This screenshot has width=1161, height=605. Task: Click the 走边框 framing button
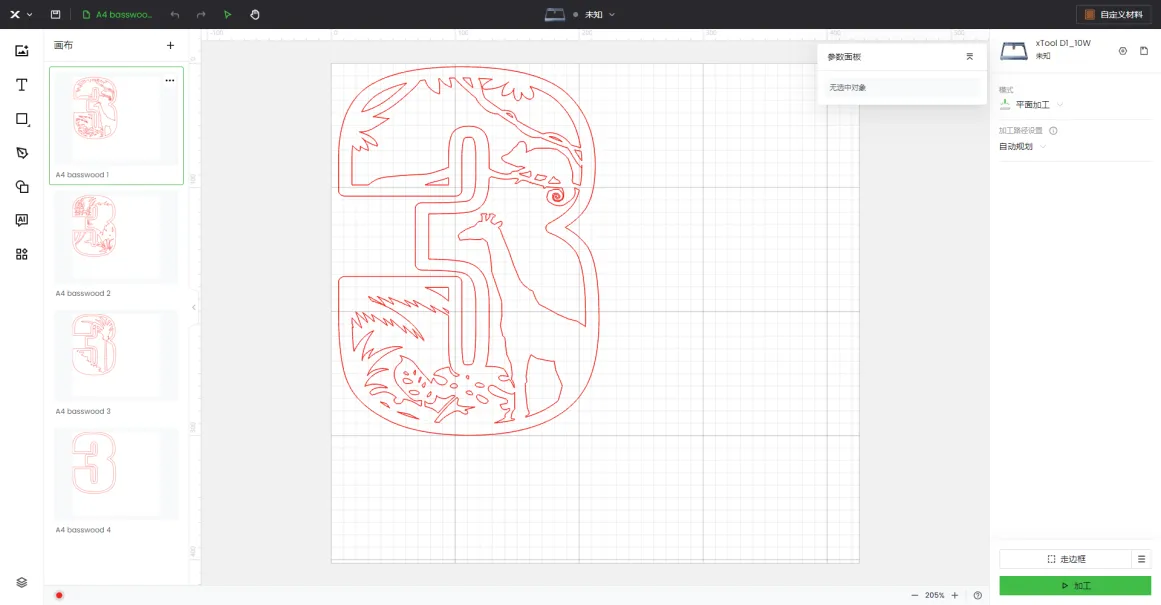(1066, 559)
